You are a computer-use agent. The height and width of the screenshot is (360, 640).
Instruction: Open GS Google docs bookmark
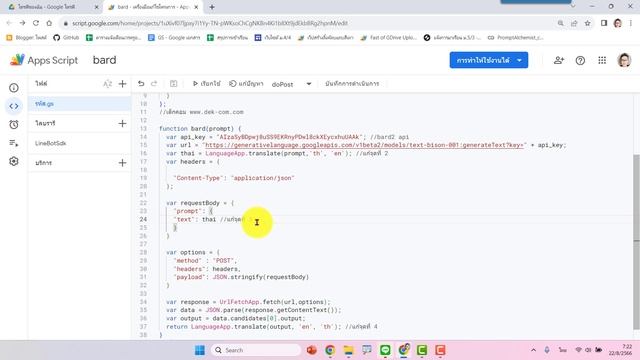click(x=174, y=38)
